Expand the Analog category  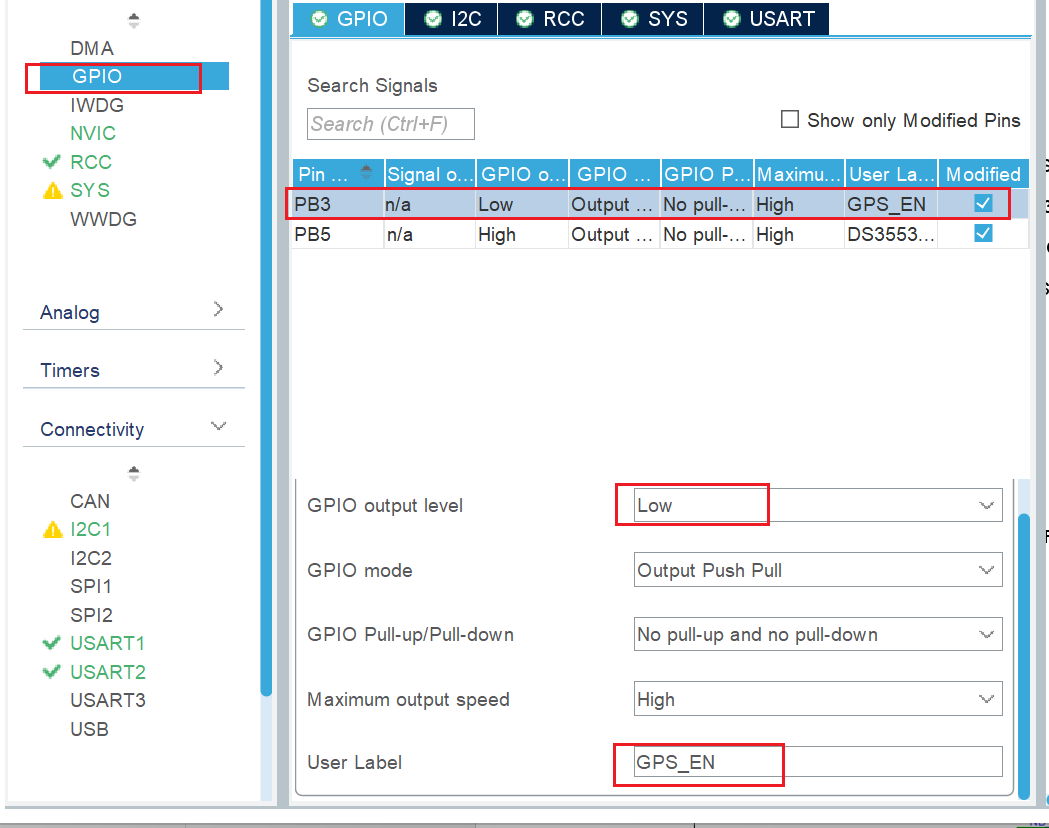tap(133, 312)
